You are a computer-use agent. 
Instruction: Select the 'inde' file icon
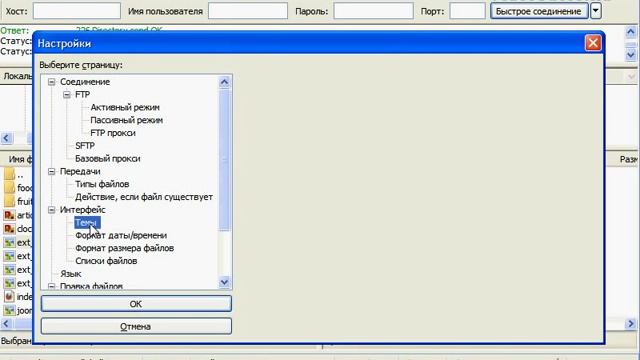click(9, 297)
